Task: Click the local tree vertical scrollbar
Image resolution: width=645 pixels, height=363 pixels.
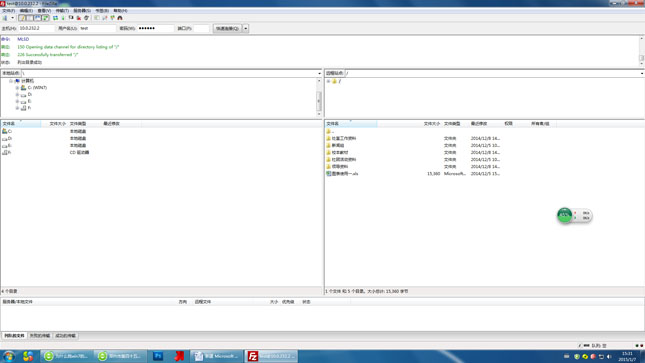Action: coord(319,98)
